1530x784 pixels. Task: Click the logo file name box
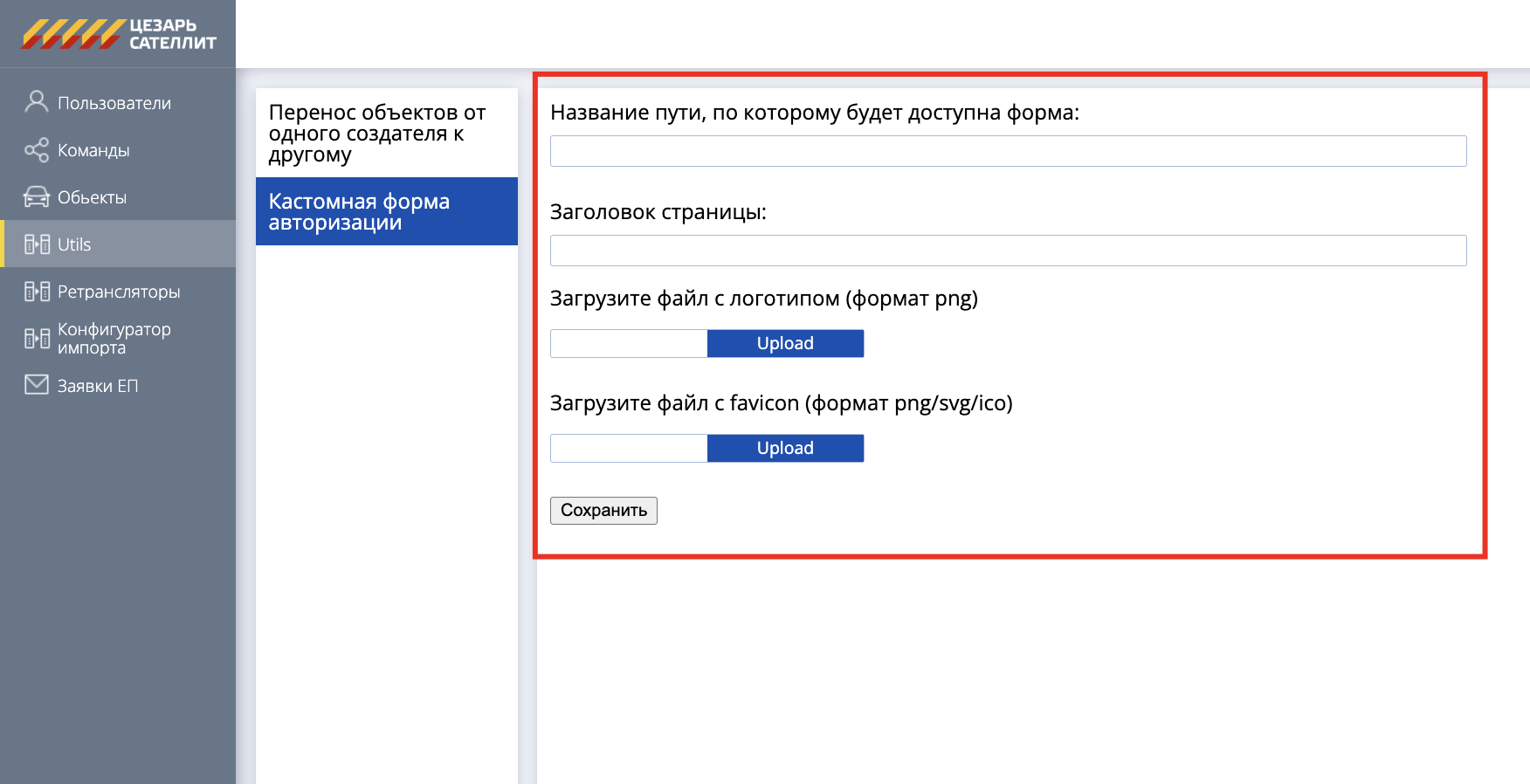coord(629,344)
